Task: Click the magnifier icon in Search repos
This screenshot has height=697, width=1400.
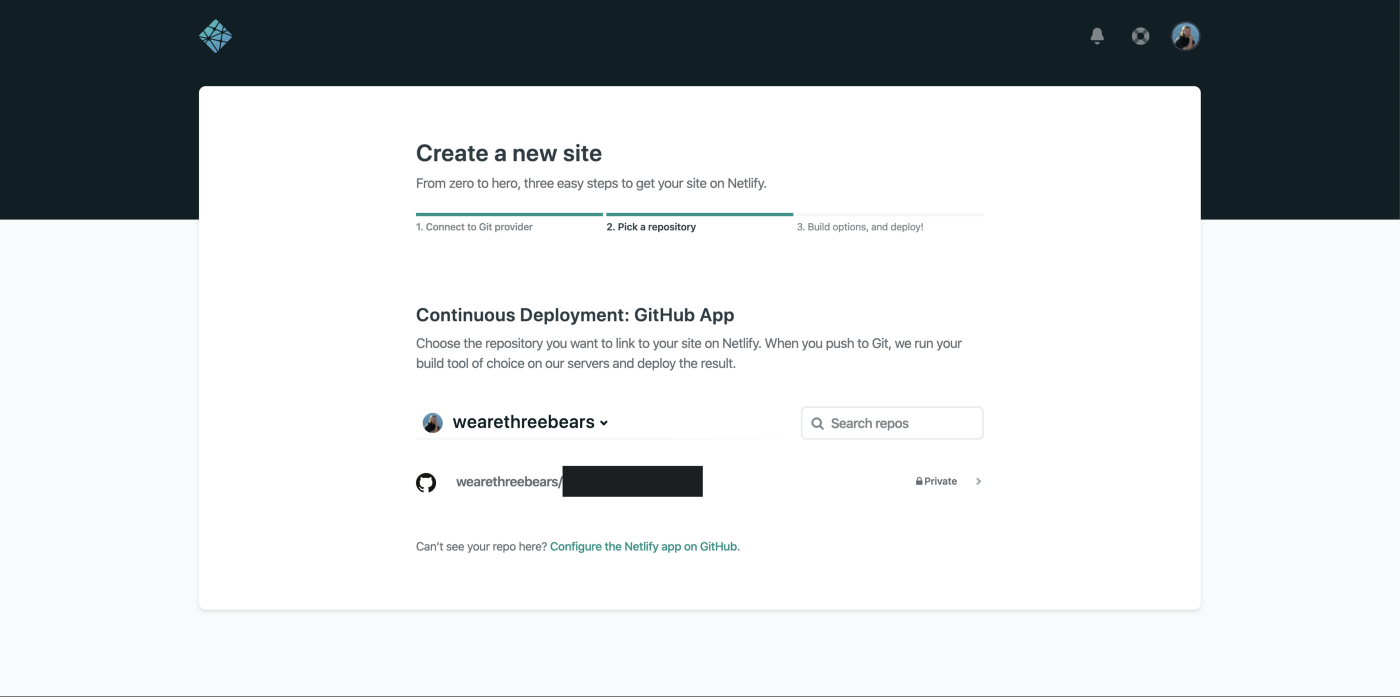Action: [818, 423]
